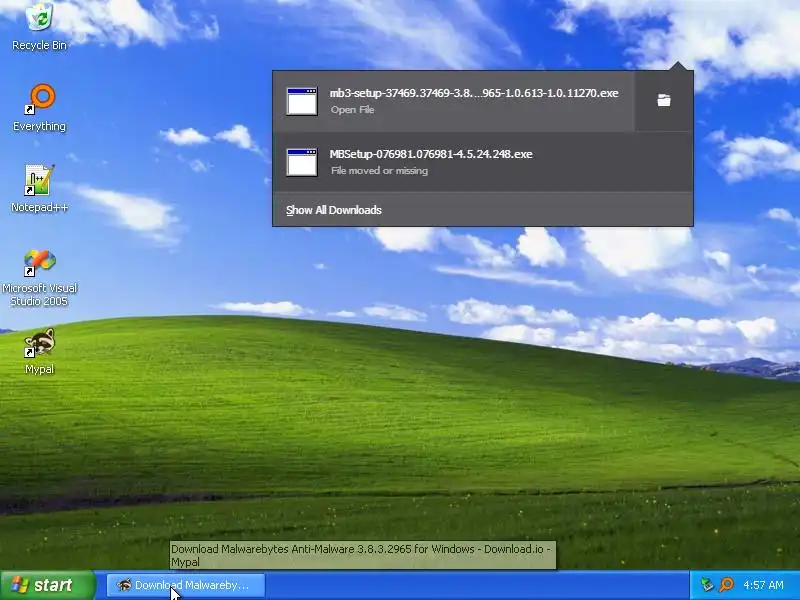Viewport: 800px width, 600px height.
Task: Click the Everything tray icon
Action: click(727, 585)
